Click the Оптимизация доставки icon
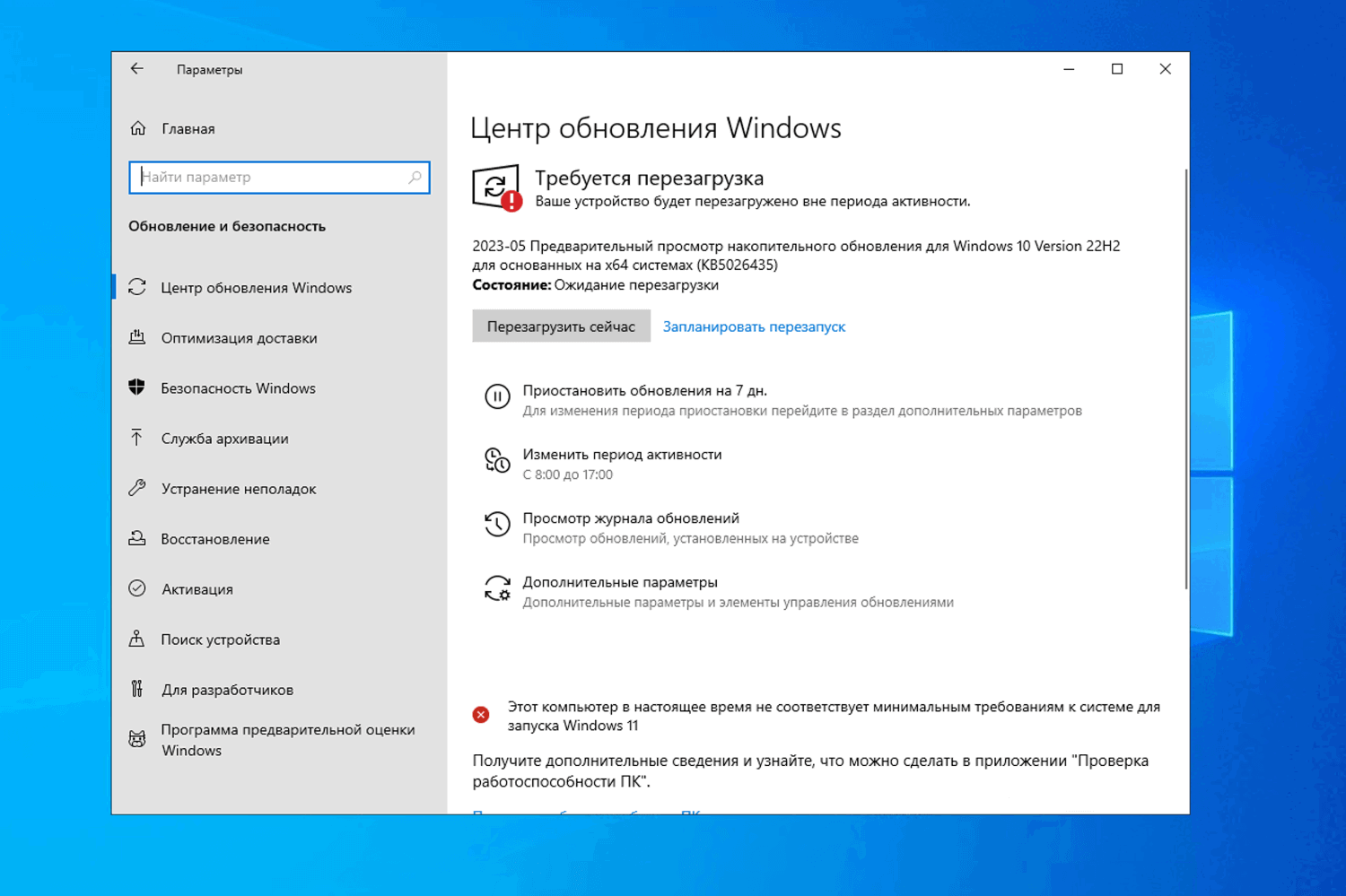Screen dimensions: 1346x896 click(137, 337)
